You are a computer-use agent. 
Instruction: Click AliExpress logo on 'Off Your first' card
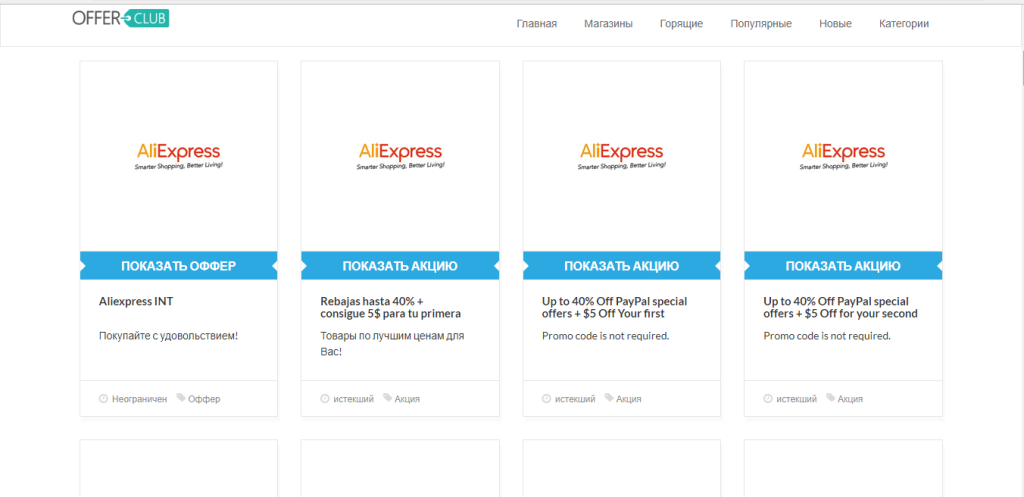[622, 157]
